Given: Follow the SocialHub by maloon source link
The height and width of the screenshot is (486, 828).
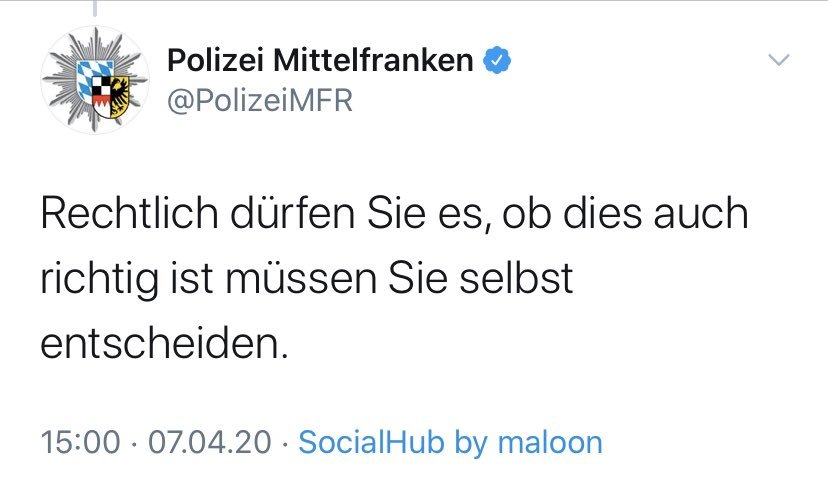Looking at the screenshot, I should [x=450, y=442].
